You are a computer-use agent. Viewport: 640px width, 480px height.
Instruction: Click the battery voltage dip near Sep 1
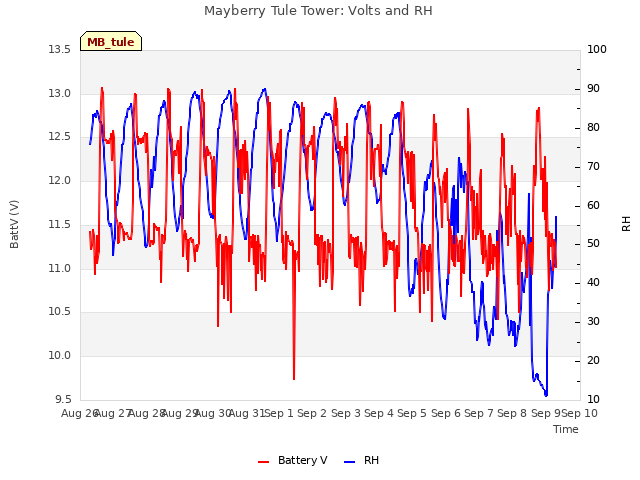click(x=294, y=378)
